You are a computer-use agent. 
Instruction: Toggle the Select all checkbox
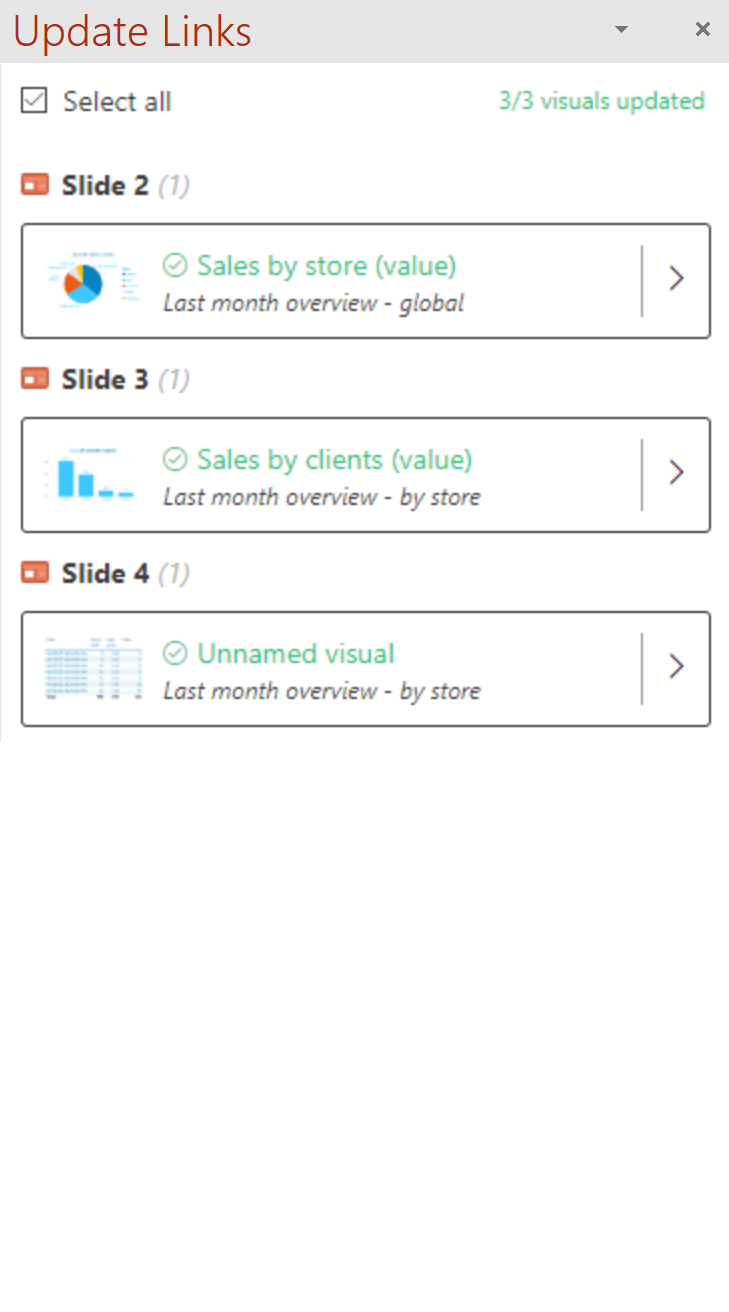[x=34, y=101]
